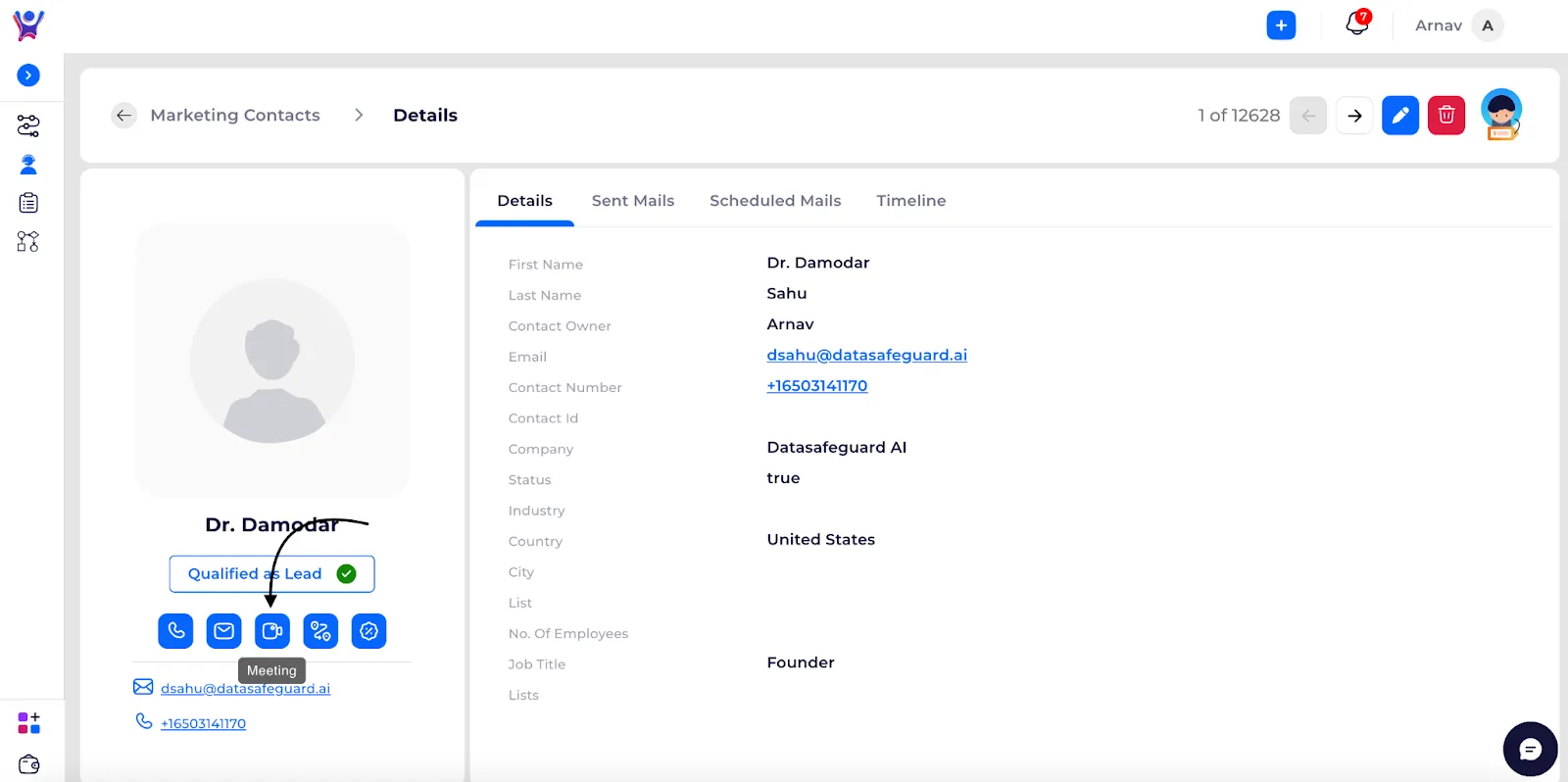Screen dimensions: 1568x782
Task: Select the Datasafeguard AI company value
Action: click(836, 448)
